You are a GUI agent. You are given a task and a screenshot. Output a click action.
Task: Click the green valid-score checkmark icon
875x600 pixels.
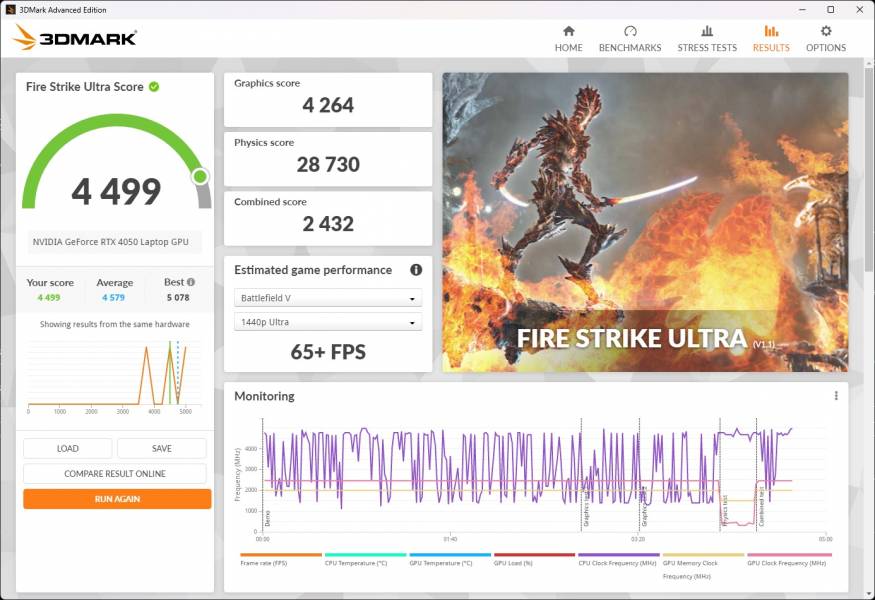click(x=154, y=87)
